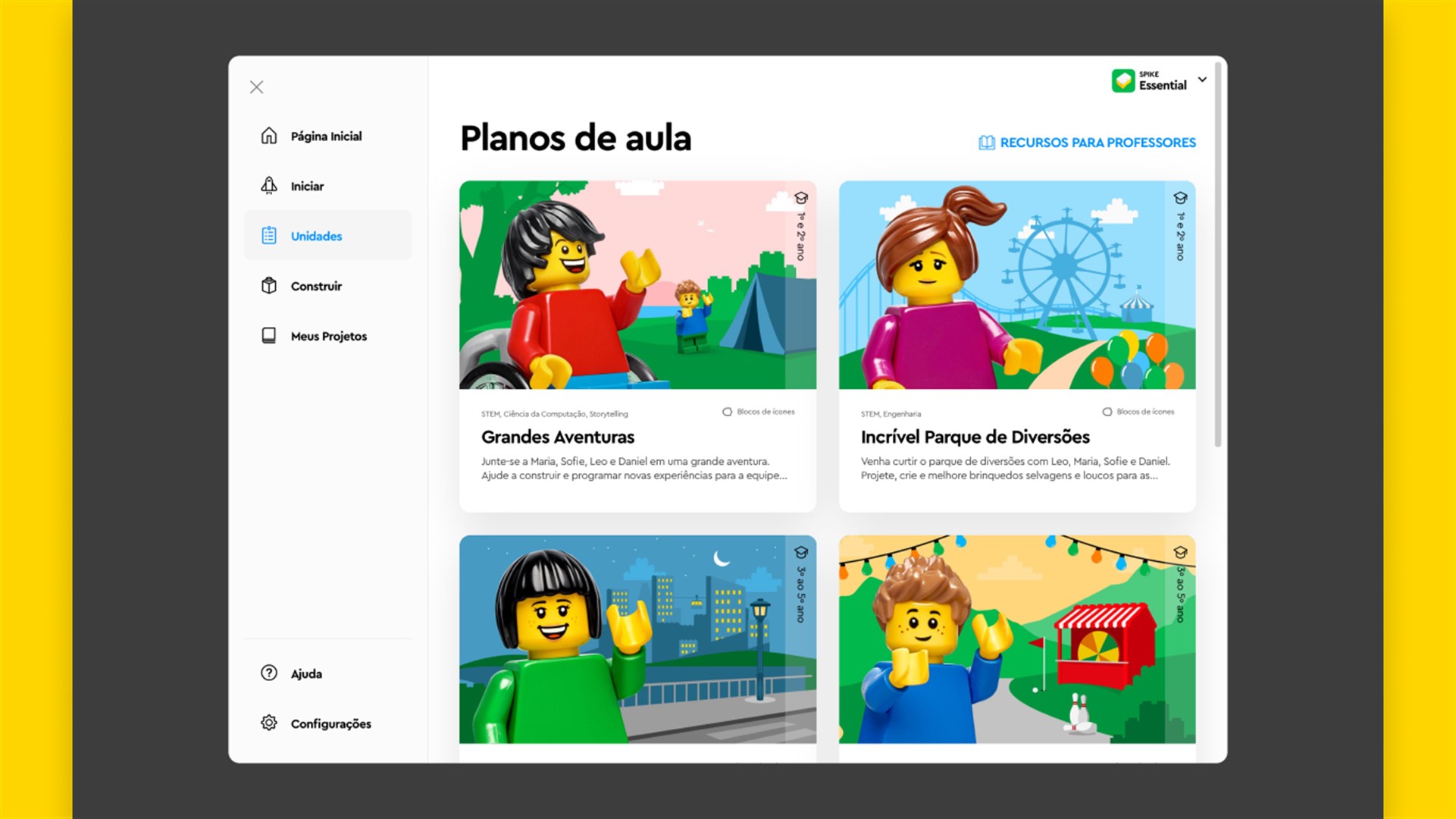The image size is (1456, 819).
Task: Click the Configurações gear icon
Action: 269,723
